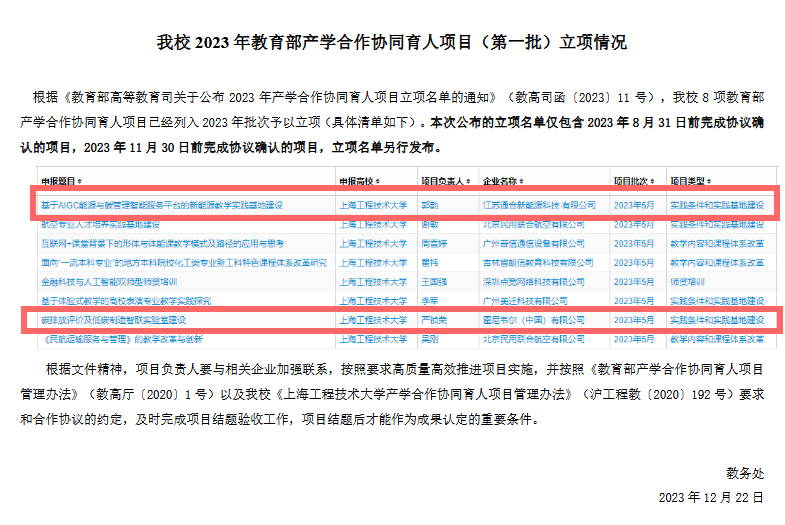Click the page title heading 我校2023年教育部产学合作
Screen dimensions: 785x525
(x=392, y=42)
